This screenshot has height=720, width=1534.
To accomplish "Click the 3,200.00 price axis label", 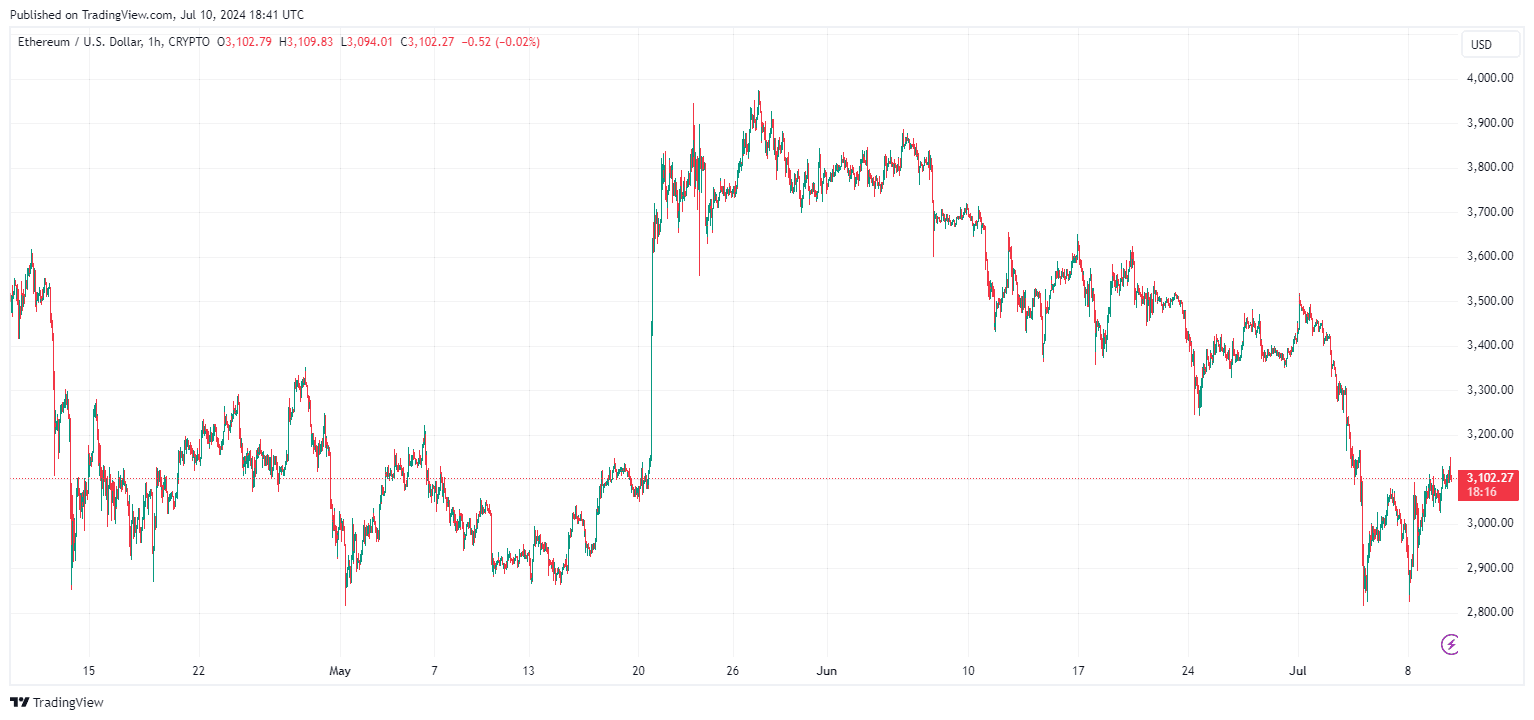I will [1489, 434].
